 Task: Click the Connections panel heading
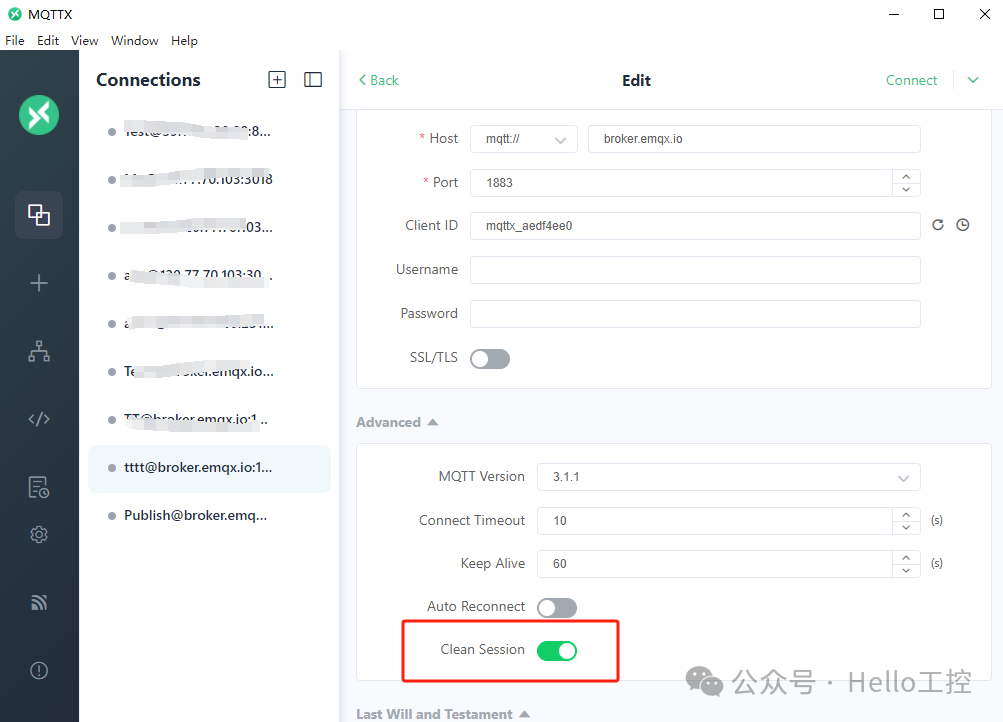point(148,80)
